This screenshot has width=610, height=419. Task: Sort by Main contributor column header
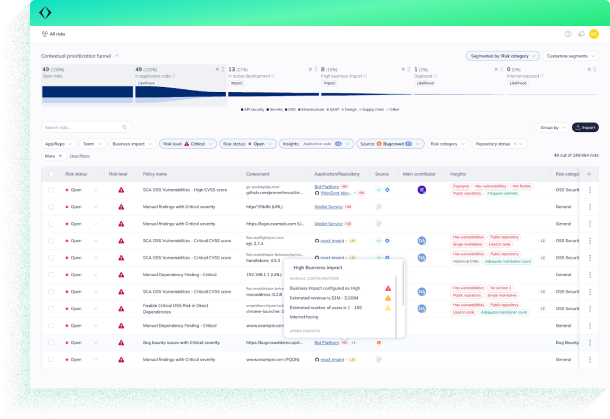coord(419,174)
